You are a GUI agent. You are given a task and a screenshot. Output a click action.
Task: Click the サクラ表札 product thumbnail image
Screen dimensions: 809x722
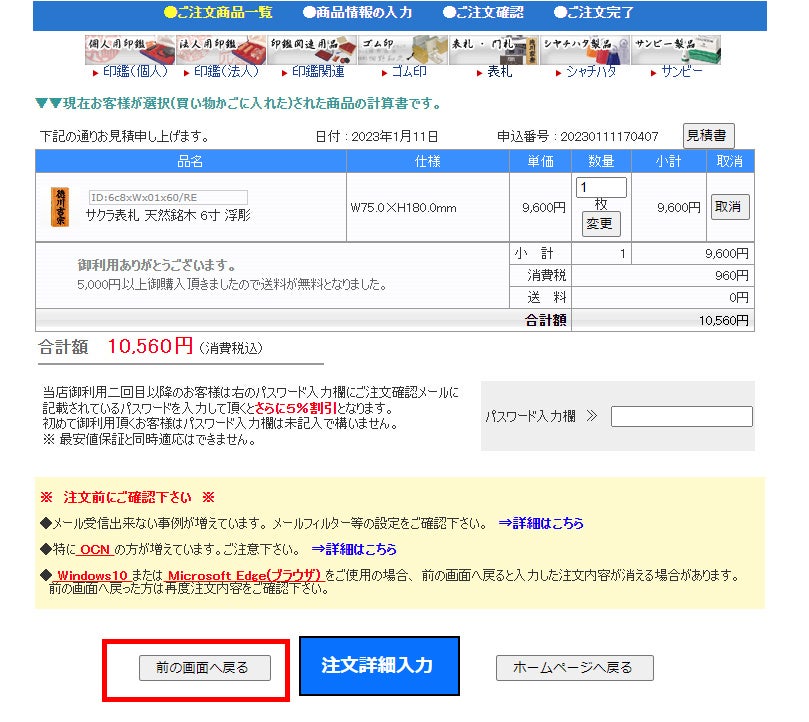point(60,207)
